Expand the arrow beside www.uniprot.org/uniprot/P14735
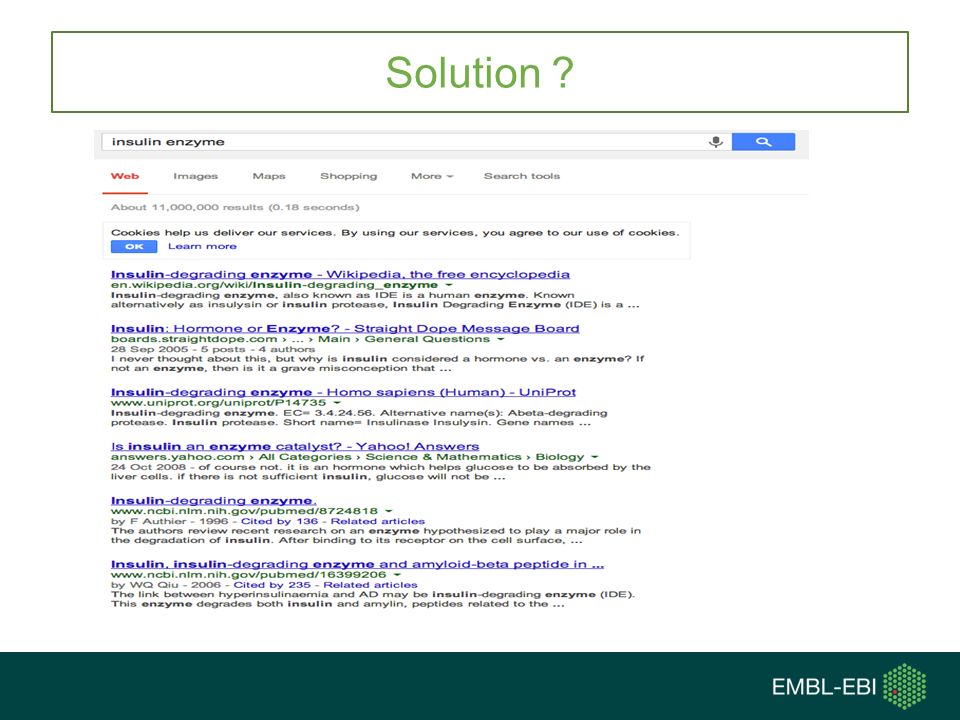Viewport: 960px width, 720px height. tap(337, 403)
